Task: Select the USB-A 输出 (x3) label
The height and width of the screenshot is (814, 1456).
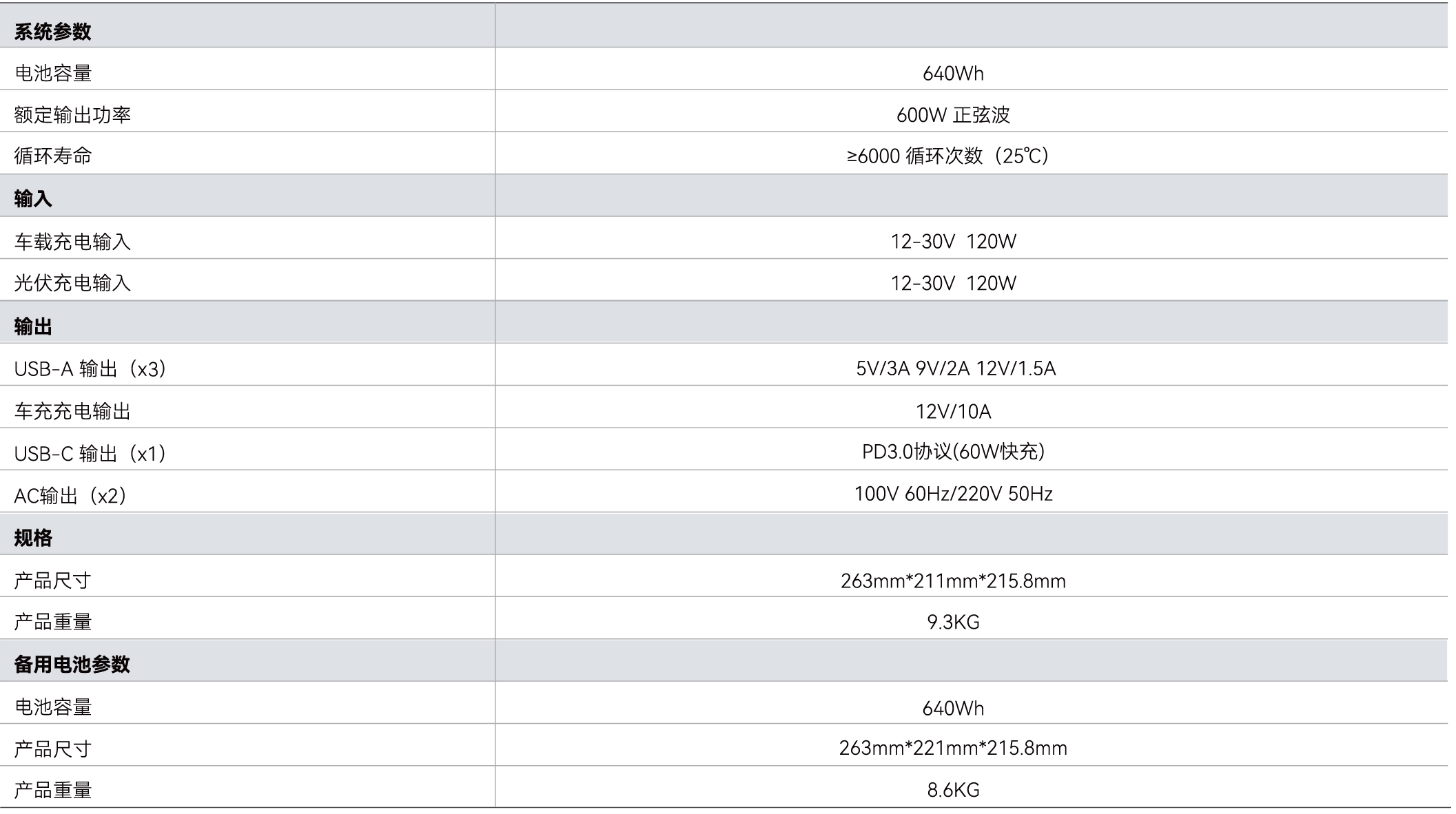Action: (90, 369)
